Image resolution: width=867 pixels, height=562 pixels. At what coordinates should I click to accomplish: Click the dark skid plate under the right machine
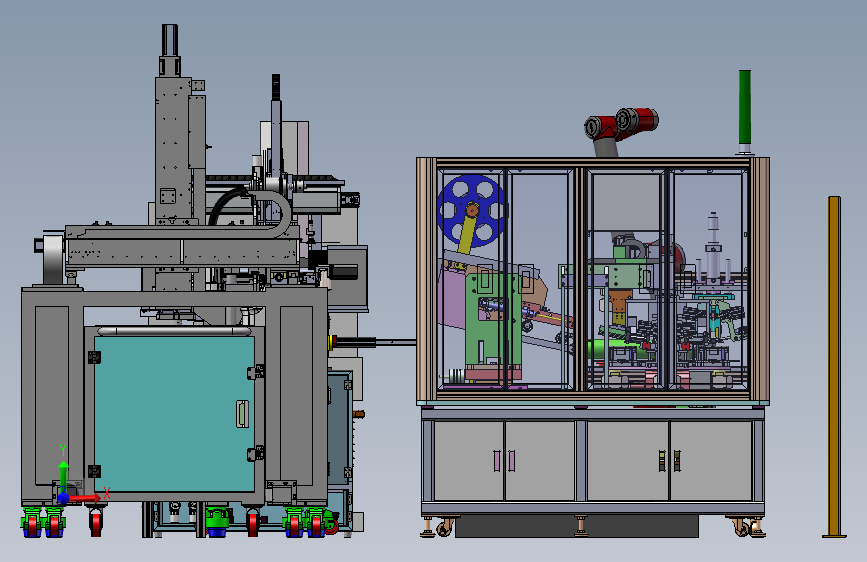tap(577, 527)
